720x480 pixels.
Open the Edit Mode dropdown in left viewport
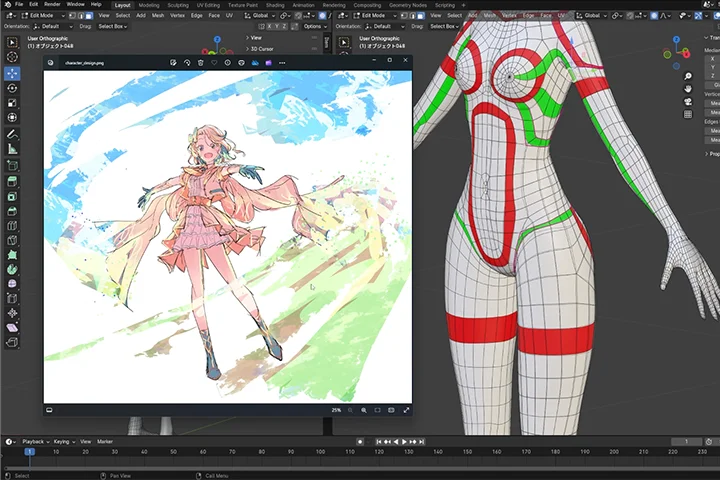[x=42, y=16]
